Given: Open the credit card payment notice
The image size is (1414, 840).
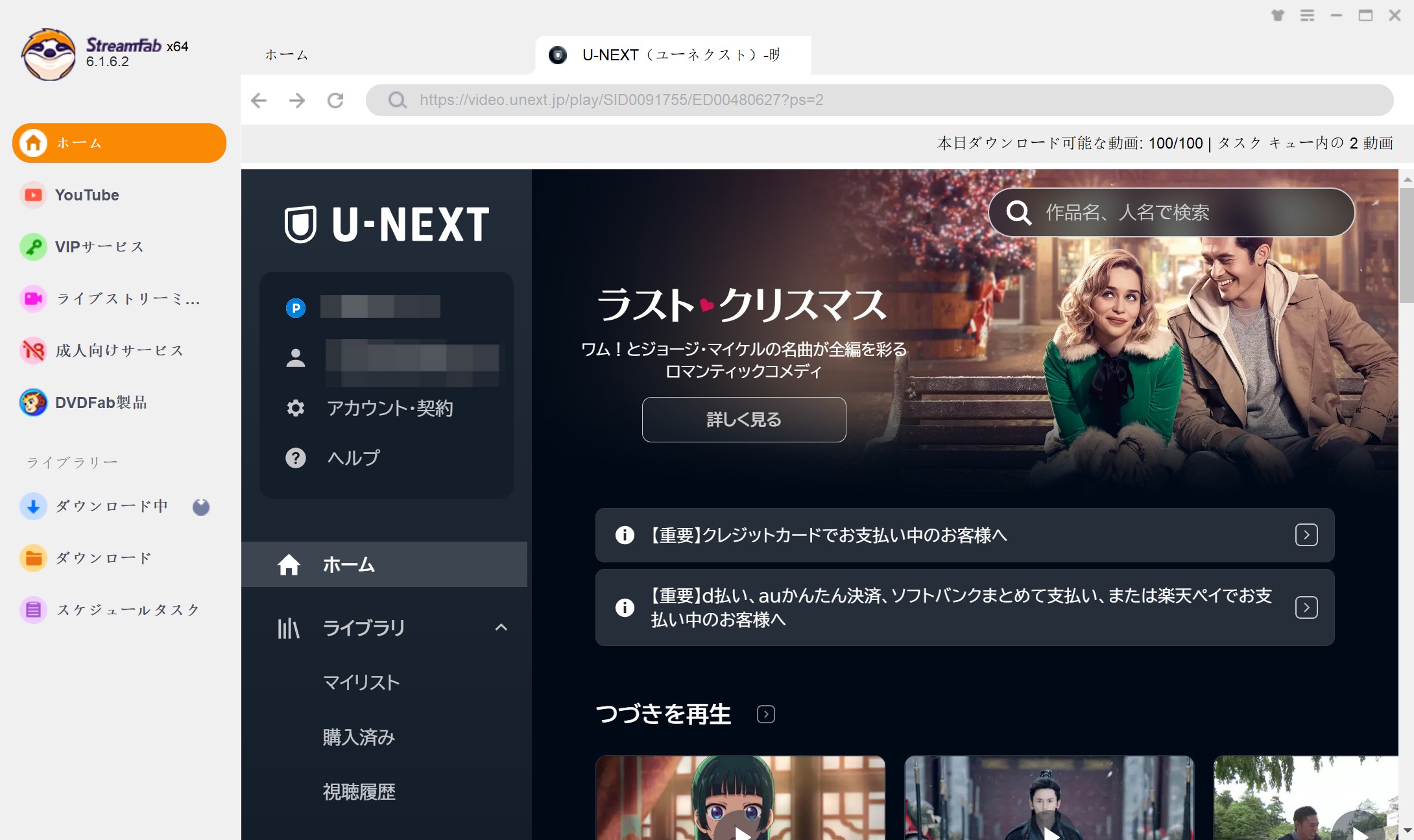Looking at the screenshot, I should tap(965, 535).
